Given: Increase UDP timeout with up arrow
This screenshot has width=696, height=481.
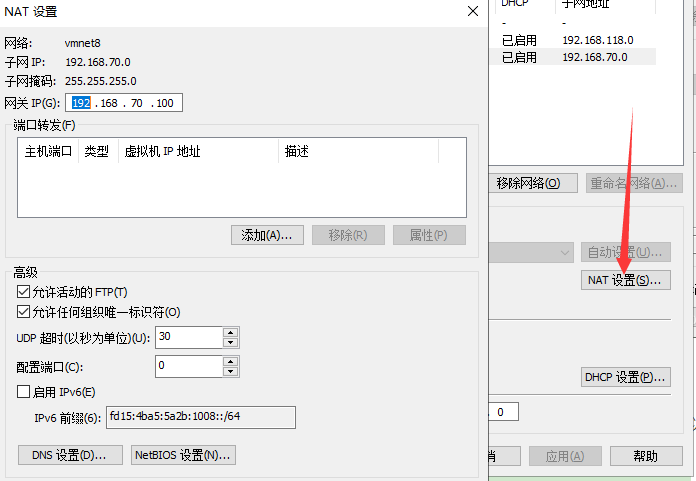Looking at the screenshot, I should 230,332.
